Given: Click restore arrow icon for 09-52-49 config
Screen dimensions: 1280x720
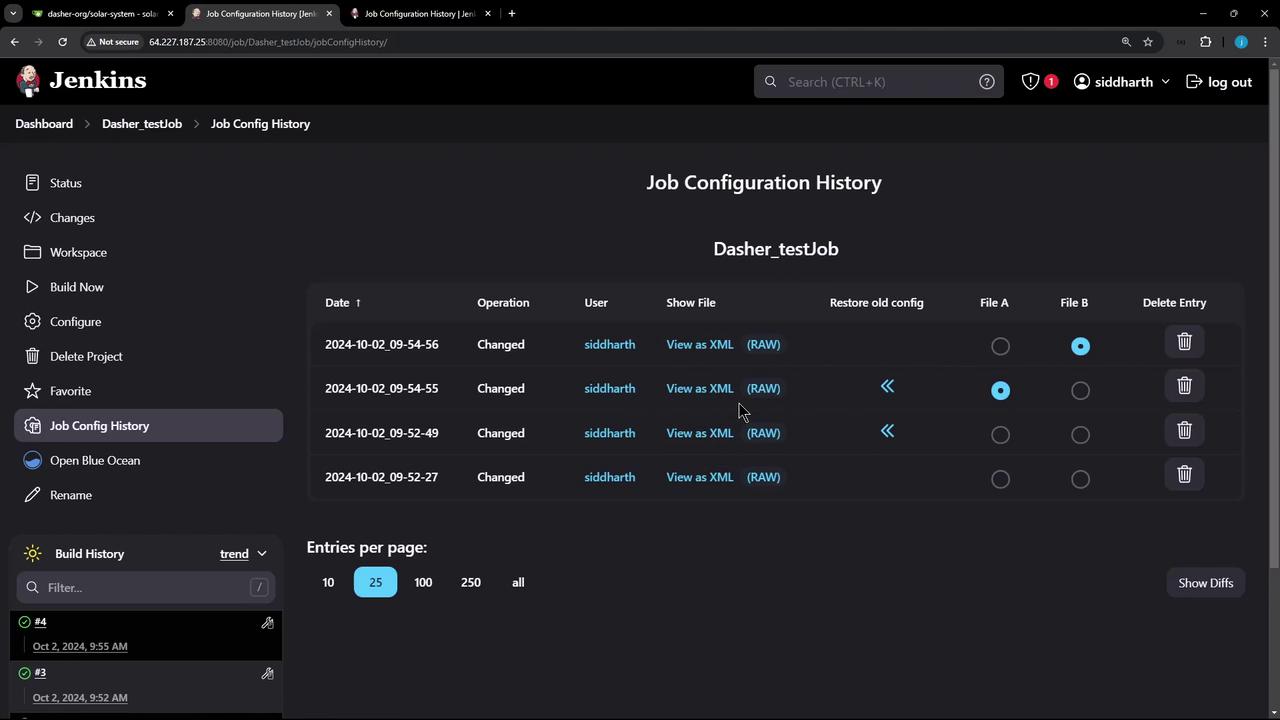Looking at the screenshot, I should [887, 431].
